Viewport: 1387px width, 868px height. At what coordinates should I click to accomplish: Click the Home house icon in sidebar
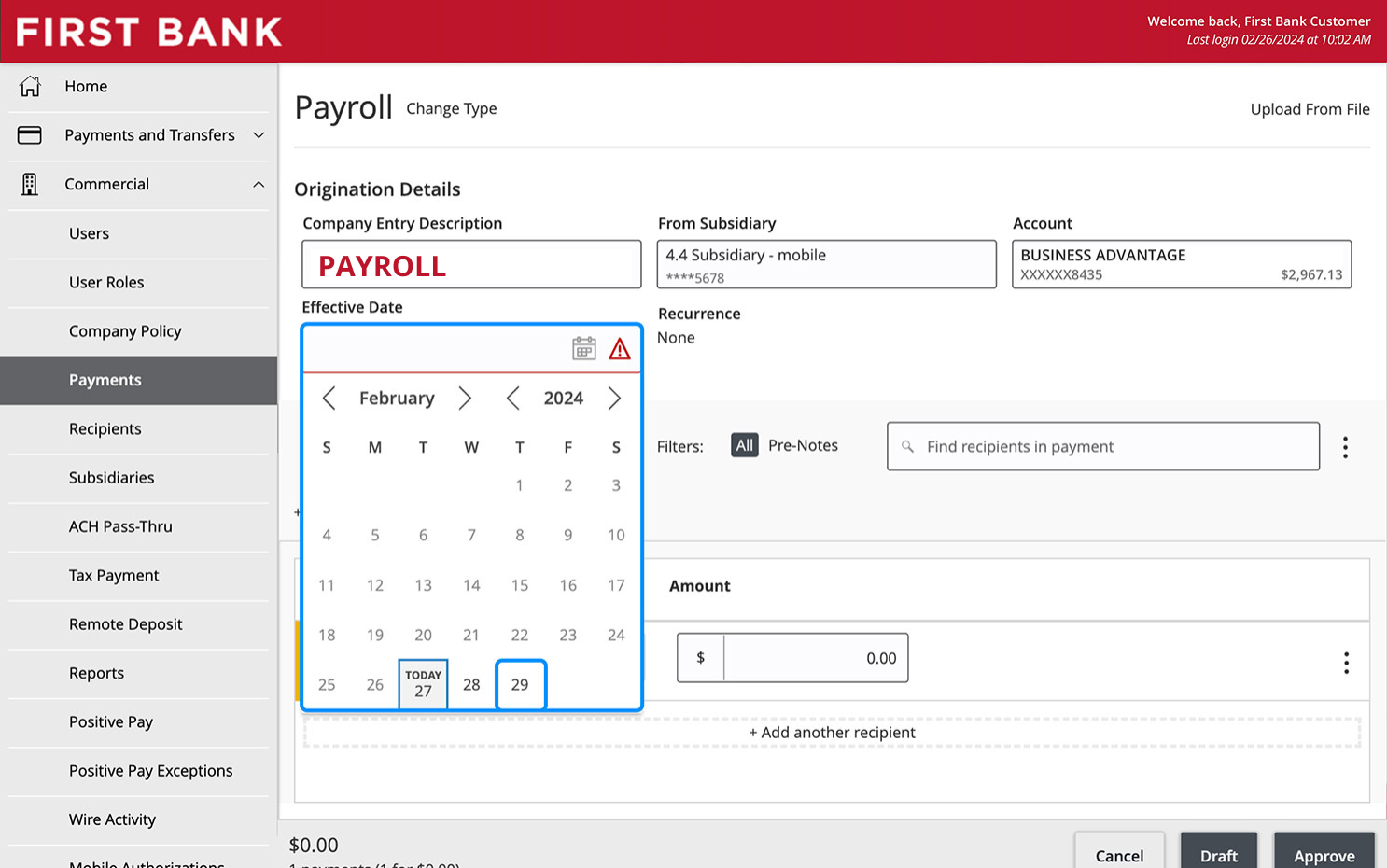coord(30,86)
